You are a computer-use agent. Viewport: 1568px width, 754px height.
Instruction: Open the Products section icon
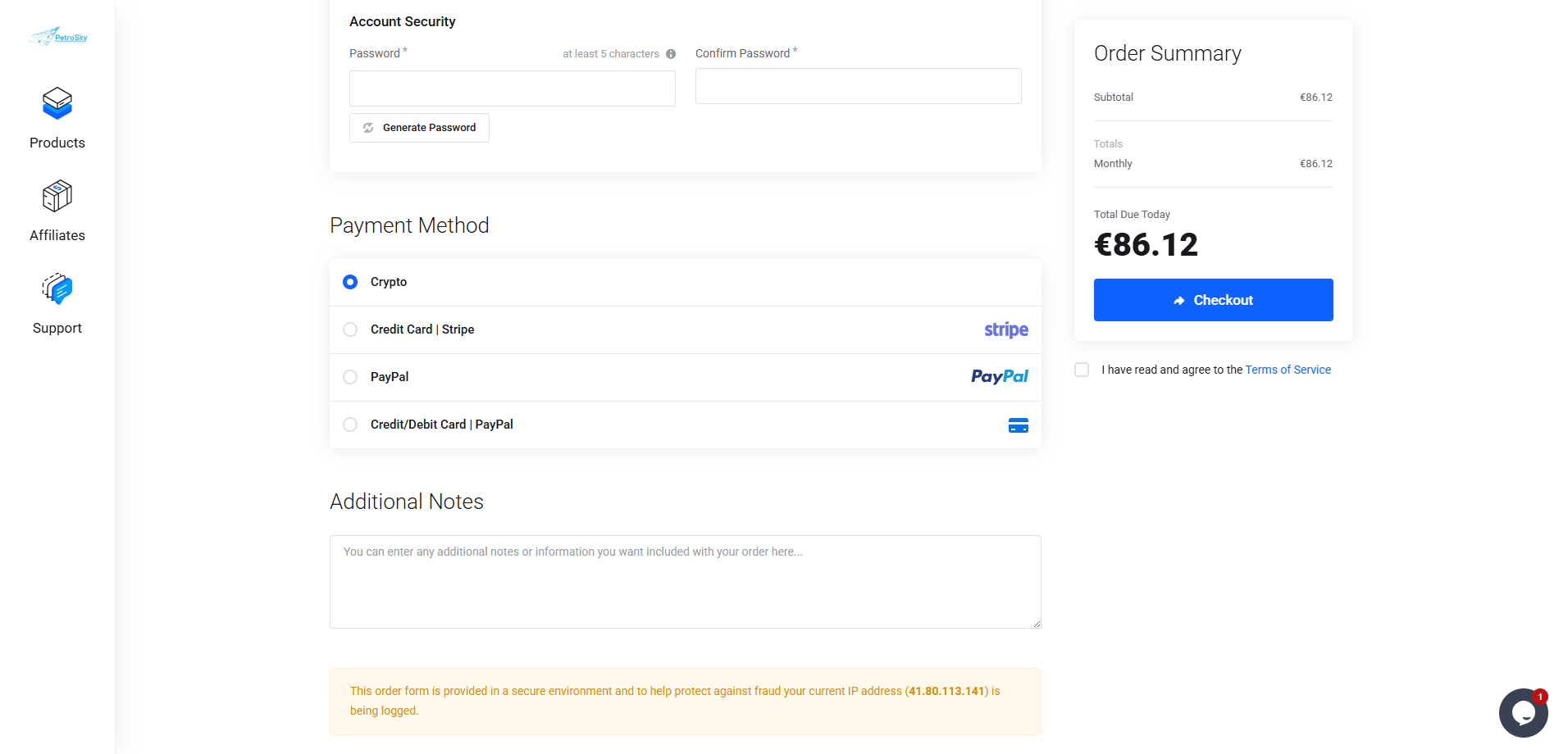[57, 104]
